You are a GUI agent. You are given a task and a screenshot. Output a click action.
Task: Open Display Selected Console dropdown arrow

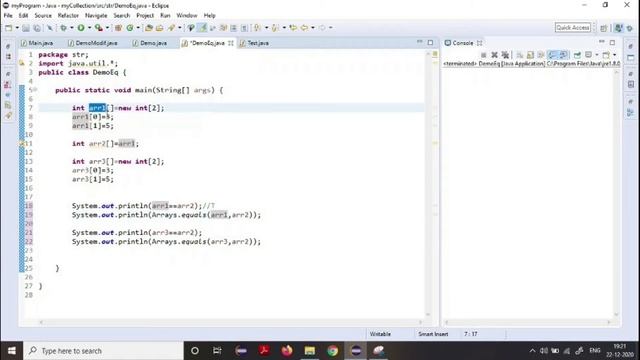[596, 55]
